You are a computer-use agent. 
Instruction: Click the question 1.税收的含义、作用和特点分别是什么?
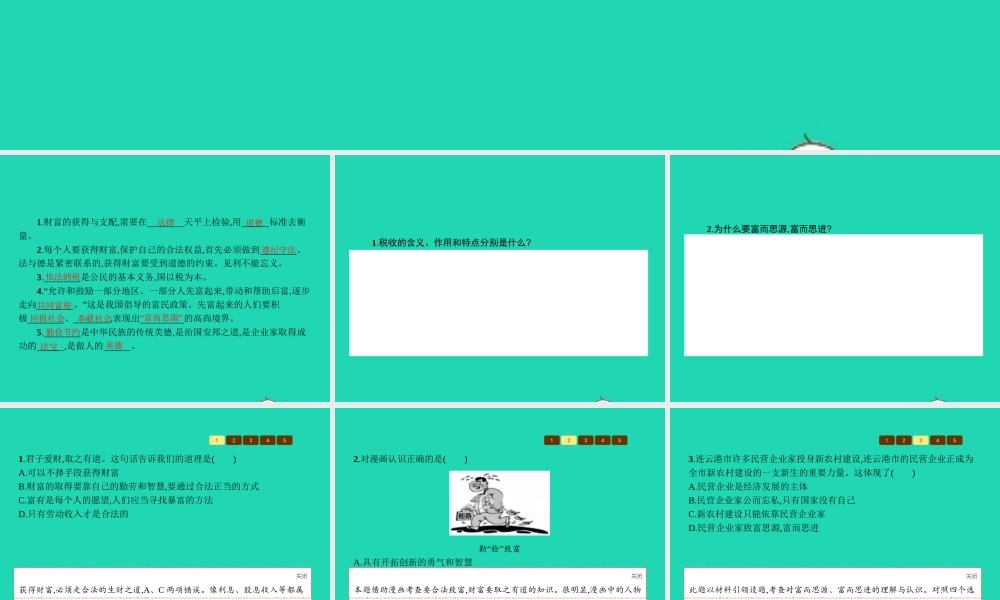coord(452,243)
